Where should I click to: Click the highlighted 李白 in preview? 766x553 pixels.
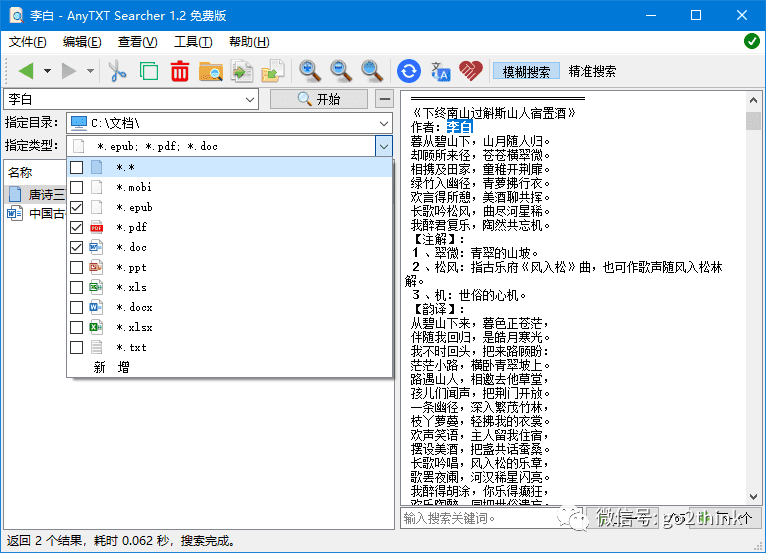coord(459,127)
